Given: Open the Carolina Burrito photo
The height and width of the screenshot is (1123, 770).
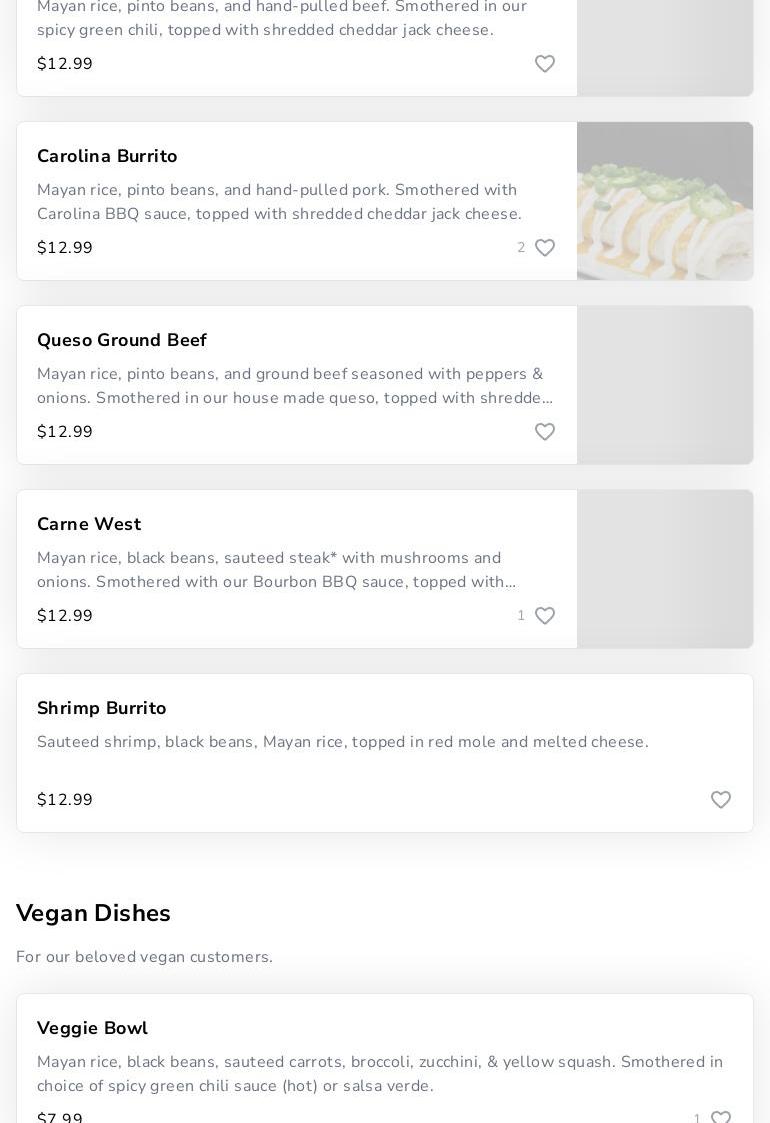Looking at the screenshot, I should pos(665,201).
